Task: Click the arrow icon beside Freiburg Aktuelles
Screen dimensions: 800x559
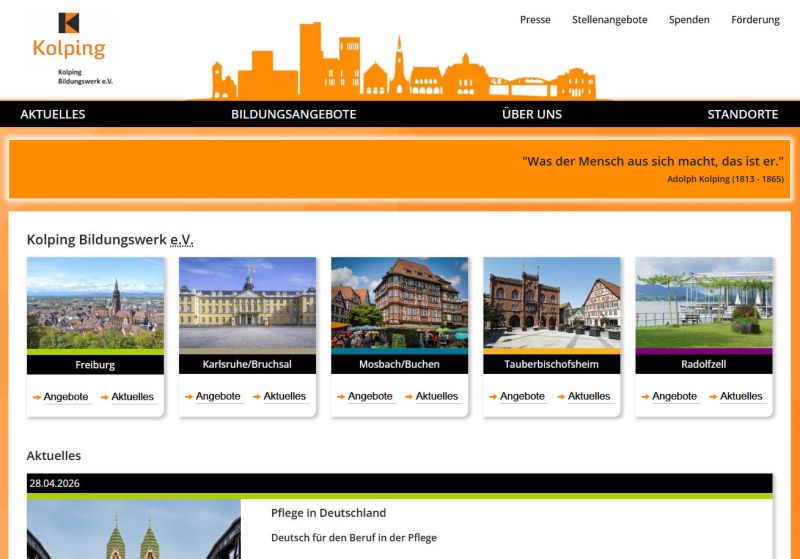Action: [105, 397]
